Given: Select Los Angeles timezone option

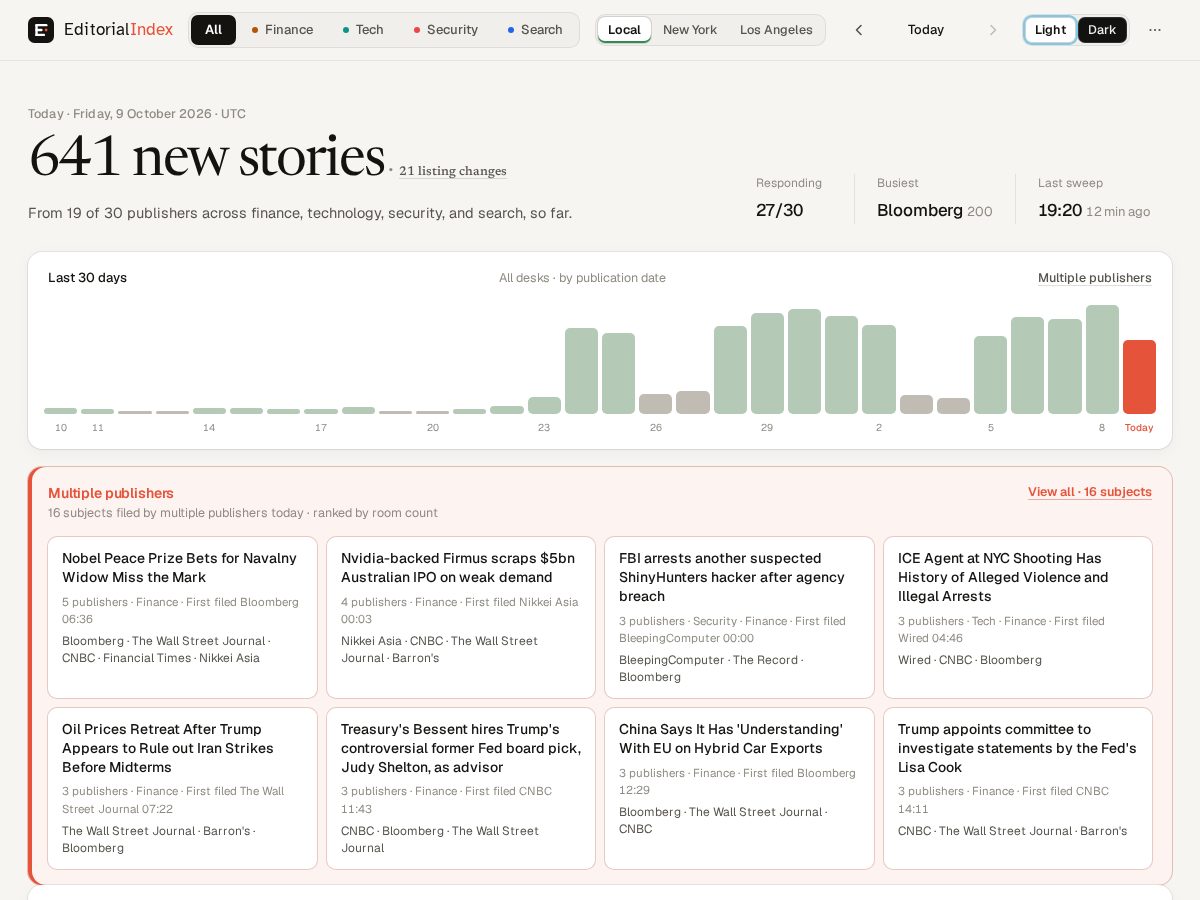Looking at the screenshot, I should 776,30.
